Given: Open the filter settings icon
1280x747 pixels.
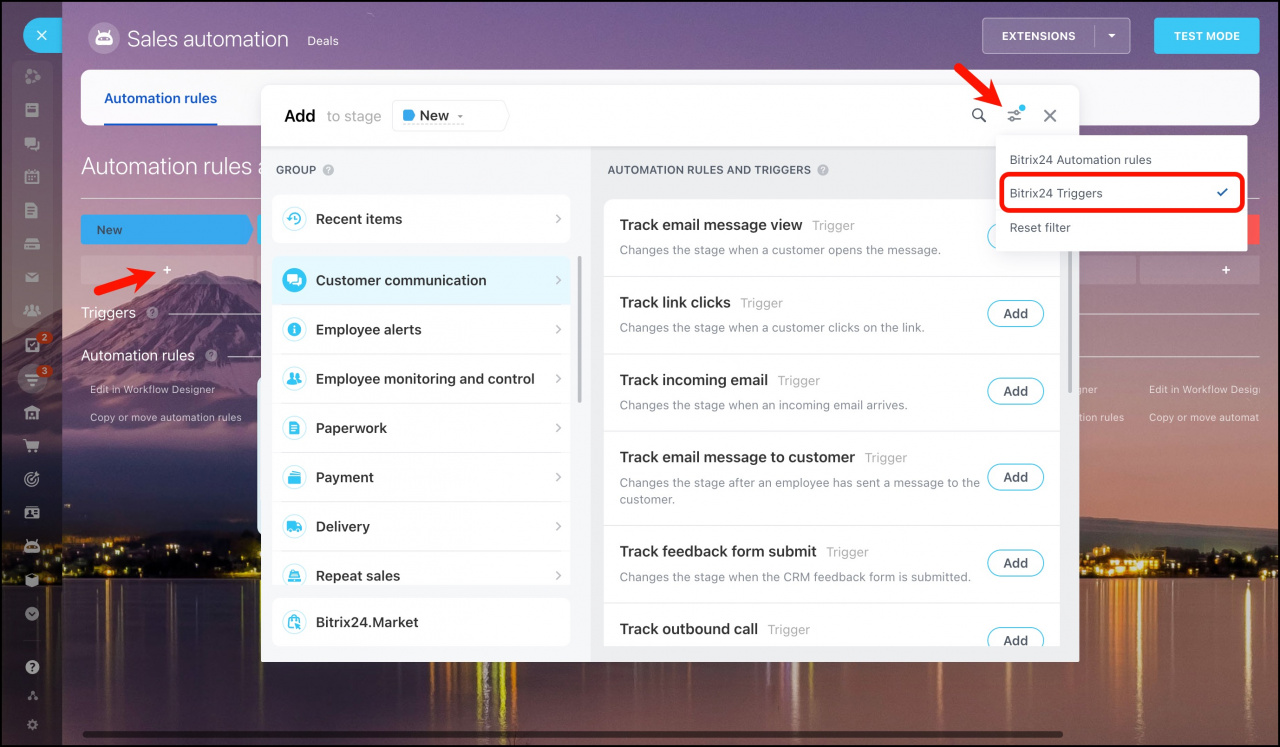Looking at the screenshot, I should (1015, 115).
